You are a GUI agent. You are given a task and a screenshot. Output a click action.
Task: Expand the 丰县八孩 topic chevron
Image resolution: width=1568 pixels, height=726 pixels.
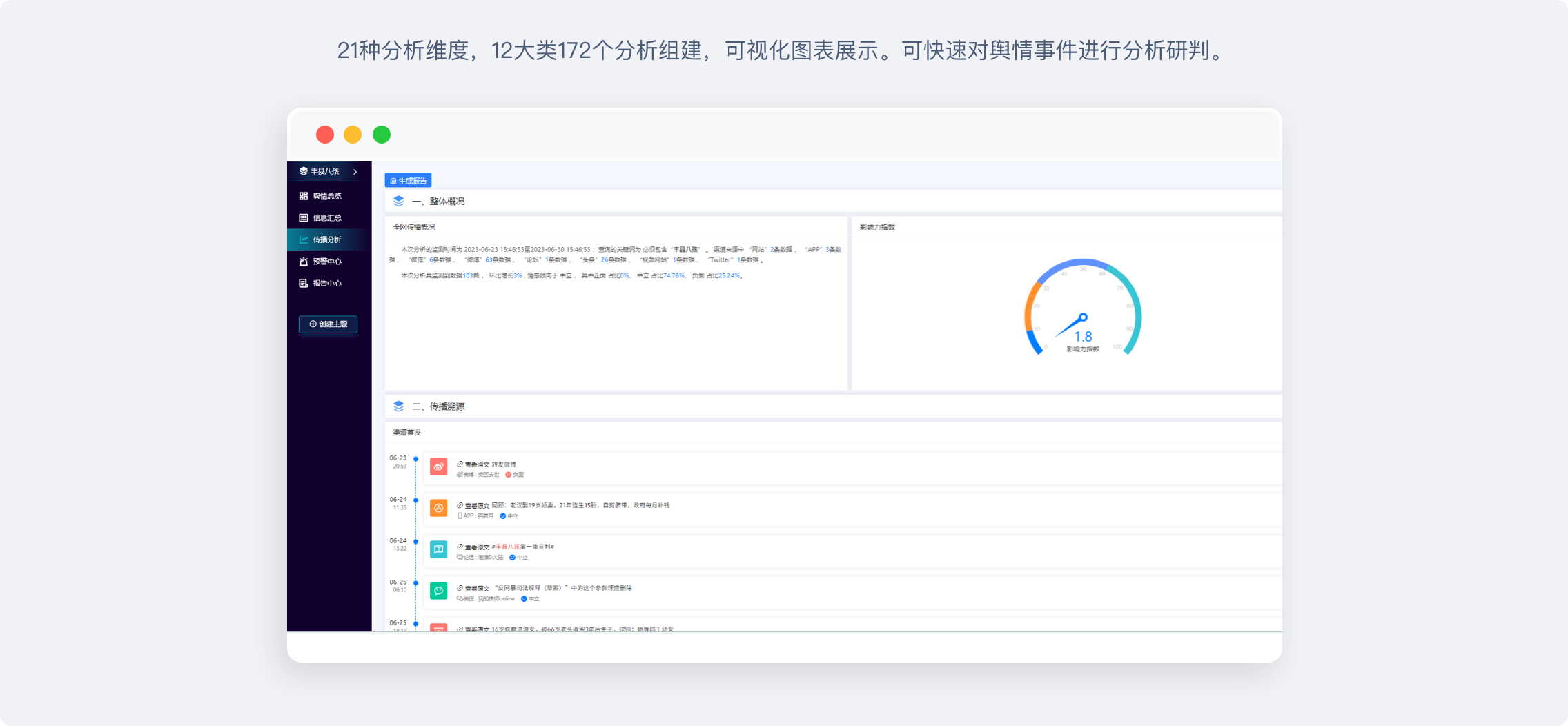coord(355,172)
